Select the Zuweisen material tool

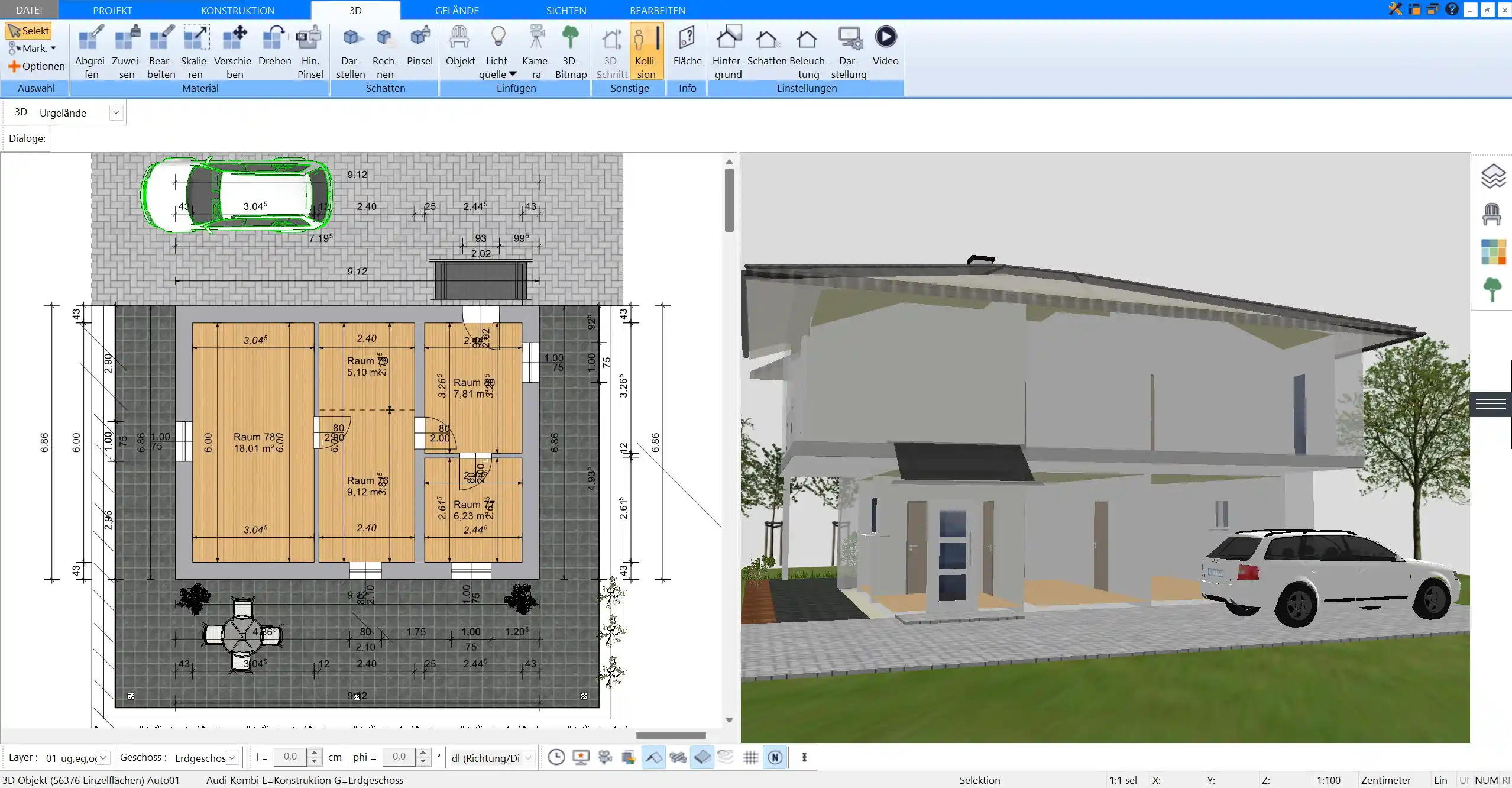click(127, 52)
